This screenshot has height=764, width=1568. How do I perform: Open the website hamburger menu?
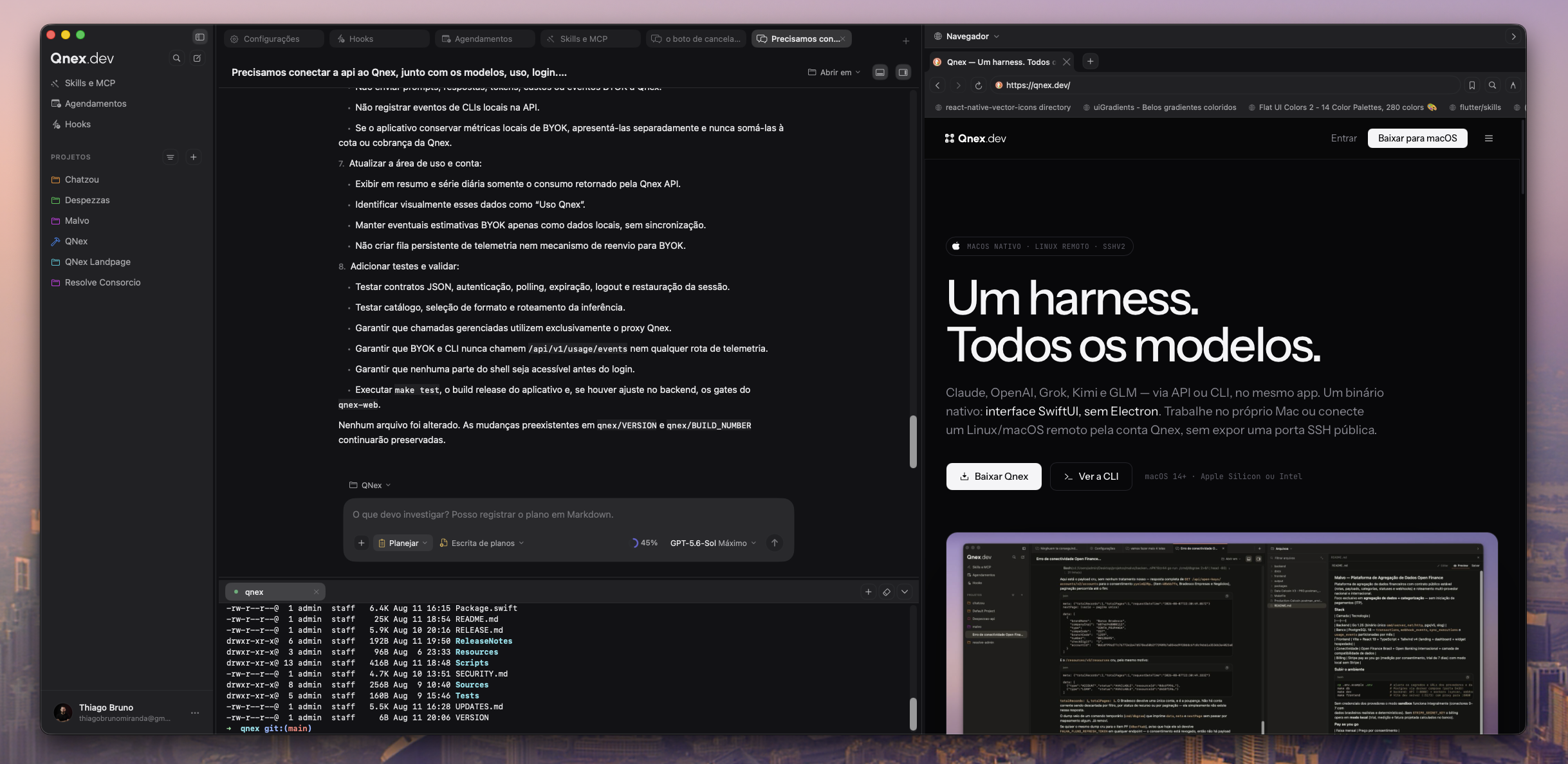(x=1489, y=138)
